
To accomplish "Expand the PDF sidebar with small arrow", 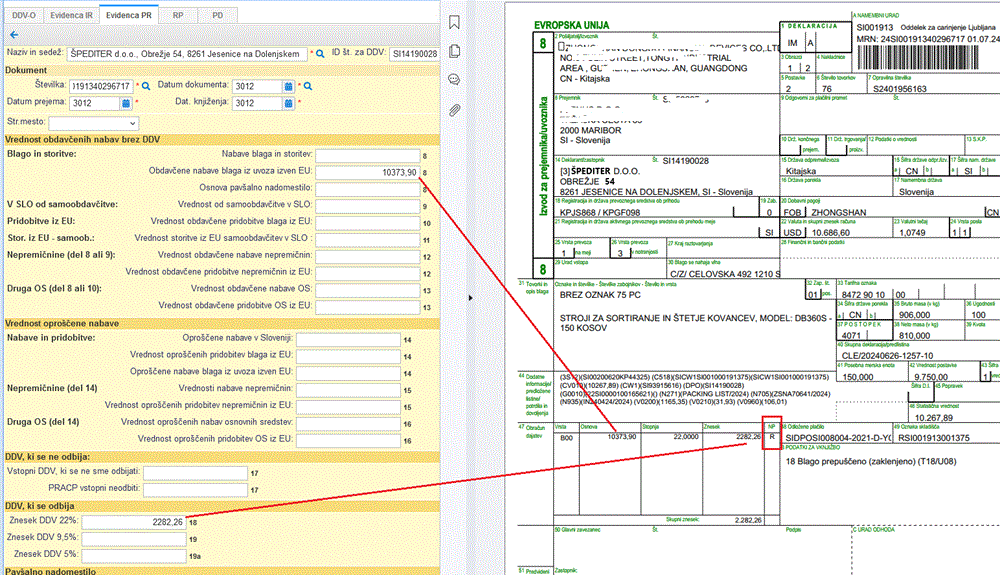I will click(471, 298).
